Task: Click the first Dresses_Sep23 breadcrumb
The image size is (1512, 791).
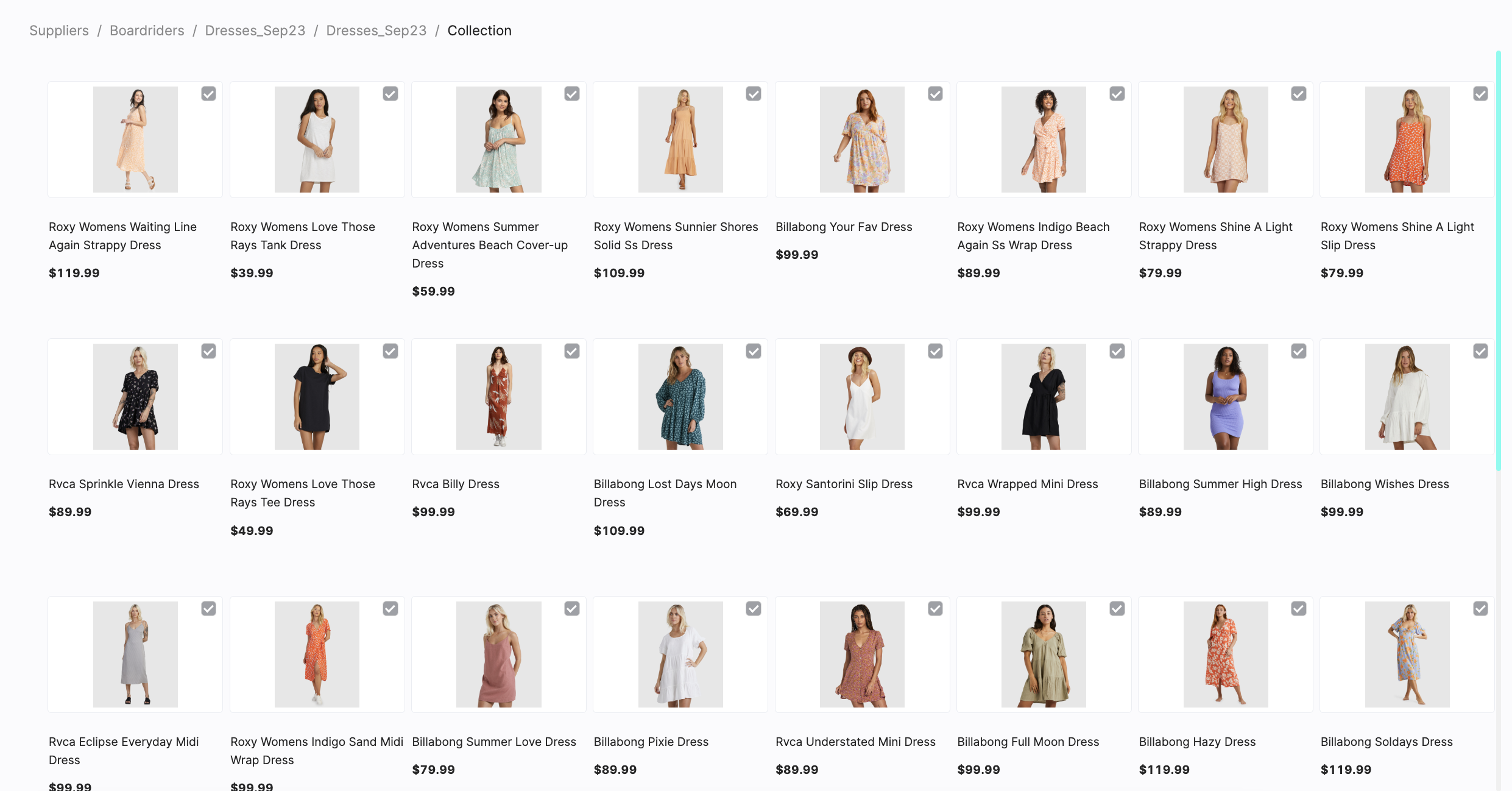Action: click(x=255, y=30)
